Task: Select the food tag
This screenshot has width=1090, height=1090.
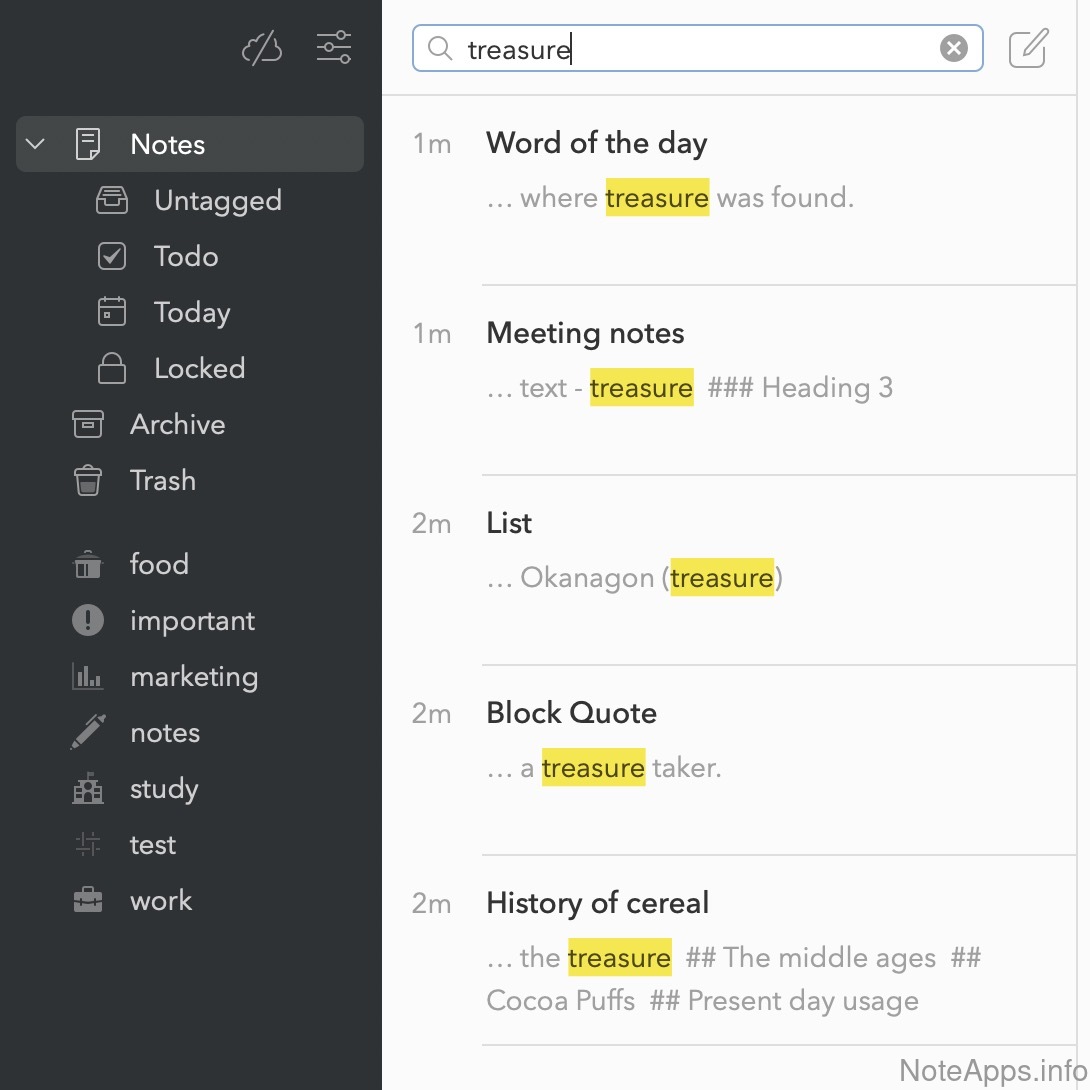Action: [158, 565]
